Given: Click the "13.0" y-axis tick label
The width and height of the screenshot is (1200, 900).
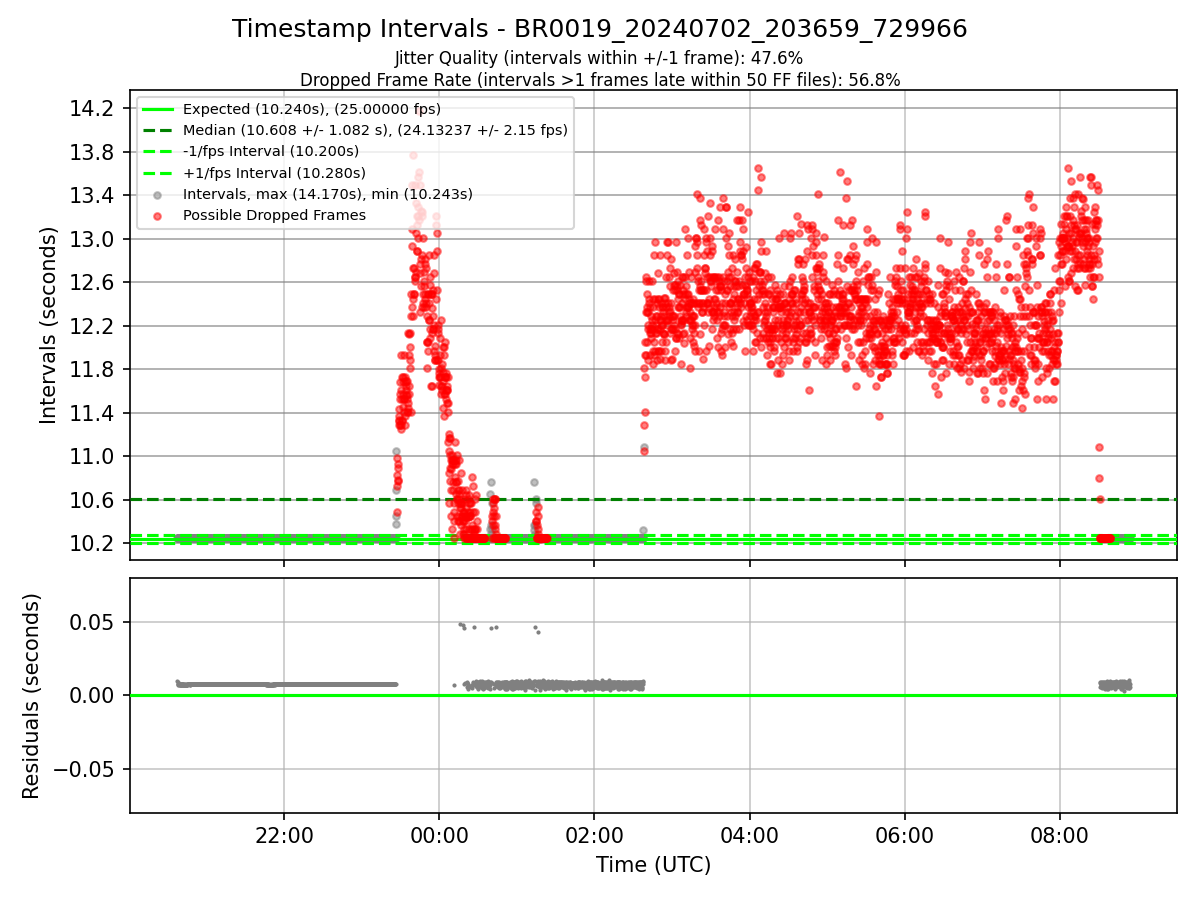Looking at the screenshot, I should click(91, 239).
